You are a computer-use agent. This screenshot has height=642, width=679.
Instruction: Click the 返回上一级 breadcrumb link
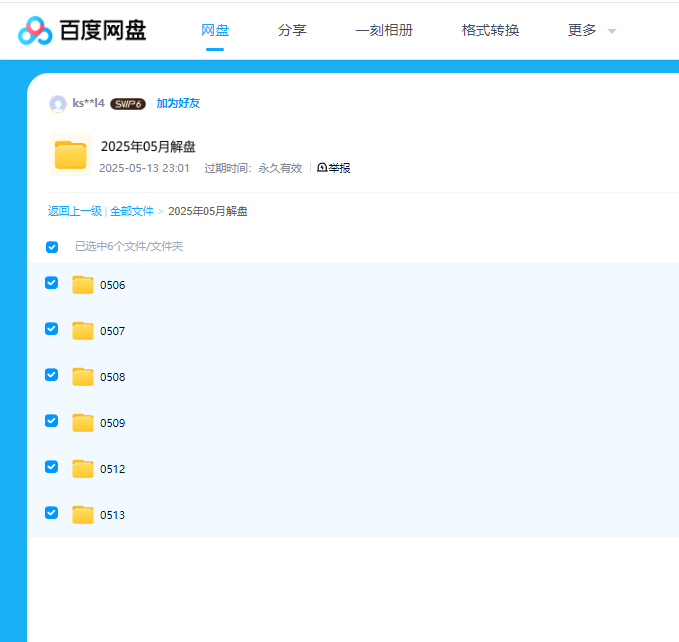(x=75, y=211)
